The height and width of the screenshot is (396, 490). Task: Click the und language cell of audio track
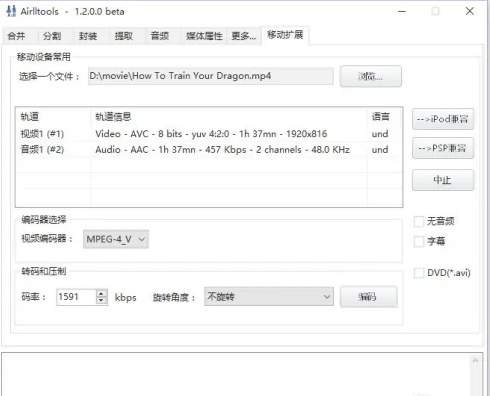380,150
